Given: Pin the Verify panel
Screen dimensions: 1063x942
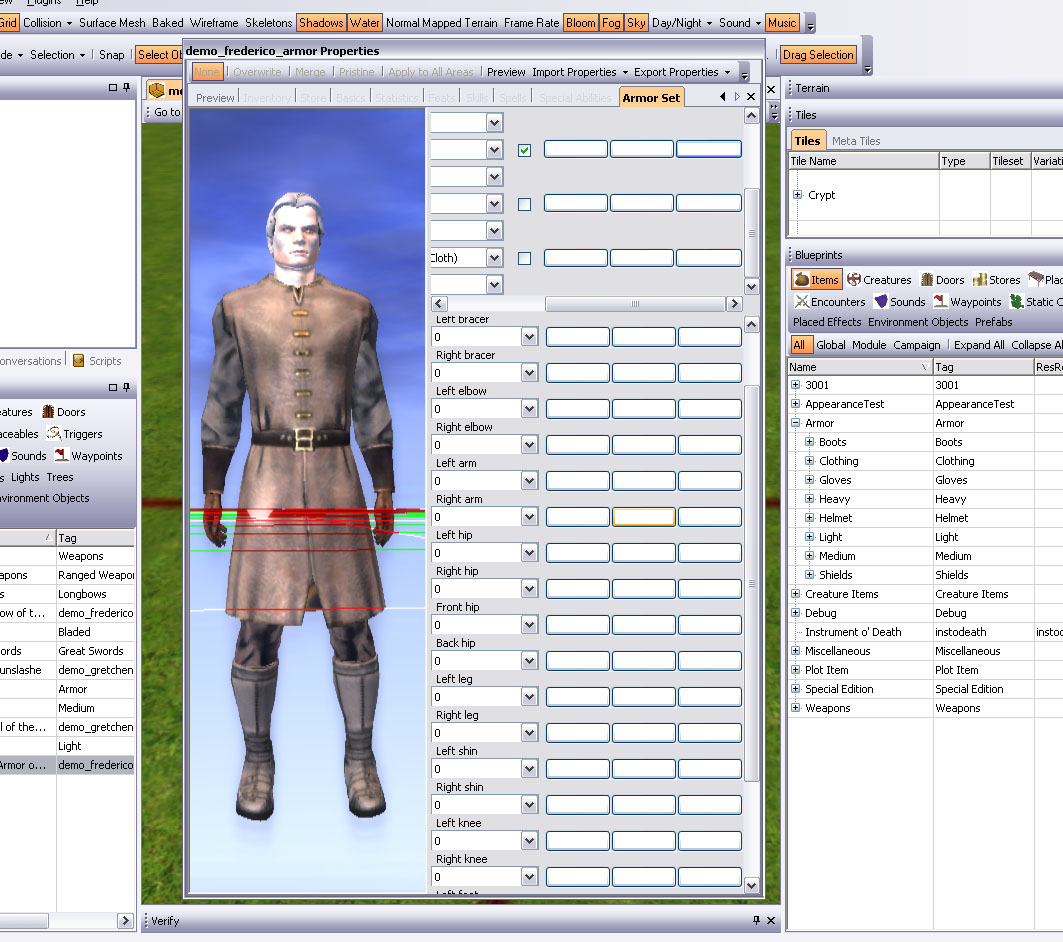Looking at the screenshot, I should 757,920.
